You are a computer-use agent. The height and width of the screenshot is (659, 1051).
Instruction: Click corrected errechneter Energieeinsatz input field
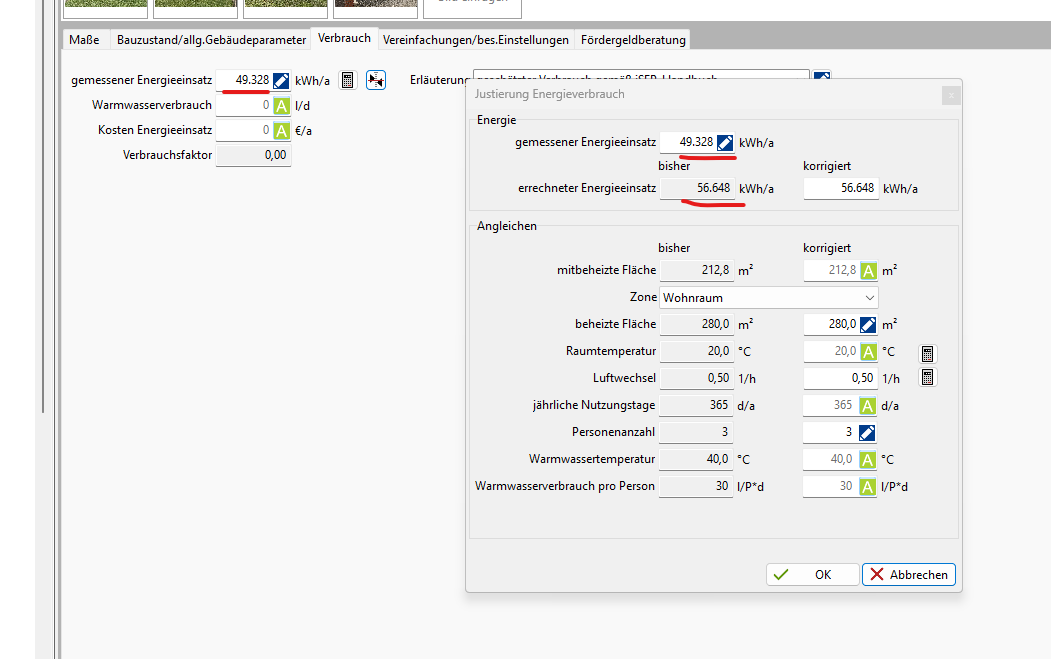840,188
